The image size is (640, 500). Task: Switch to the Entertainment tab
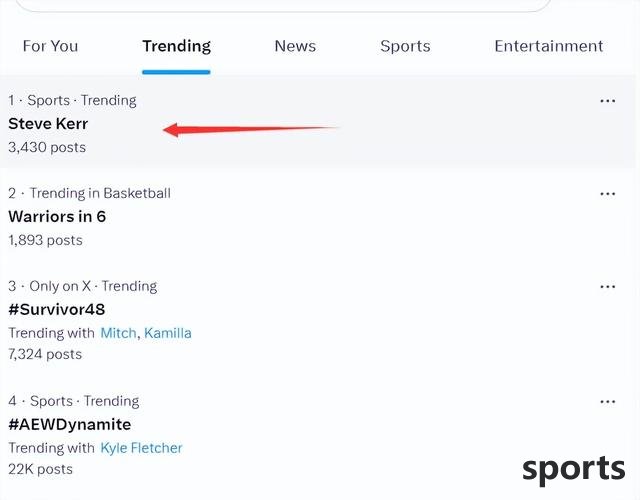pyautogui.click(x=548, y=46)
